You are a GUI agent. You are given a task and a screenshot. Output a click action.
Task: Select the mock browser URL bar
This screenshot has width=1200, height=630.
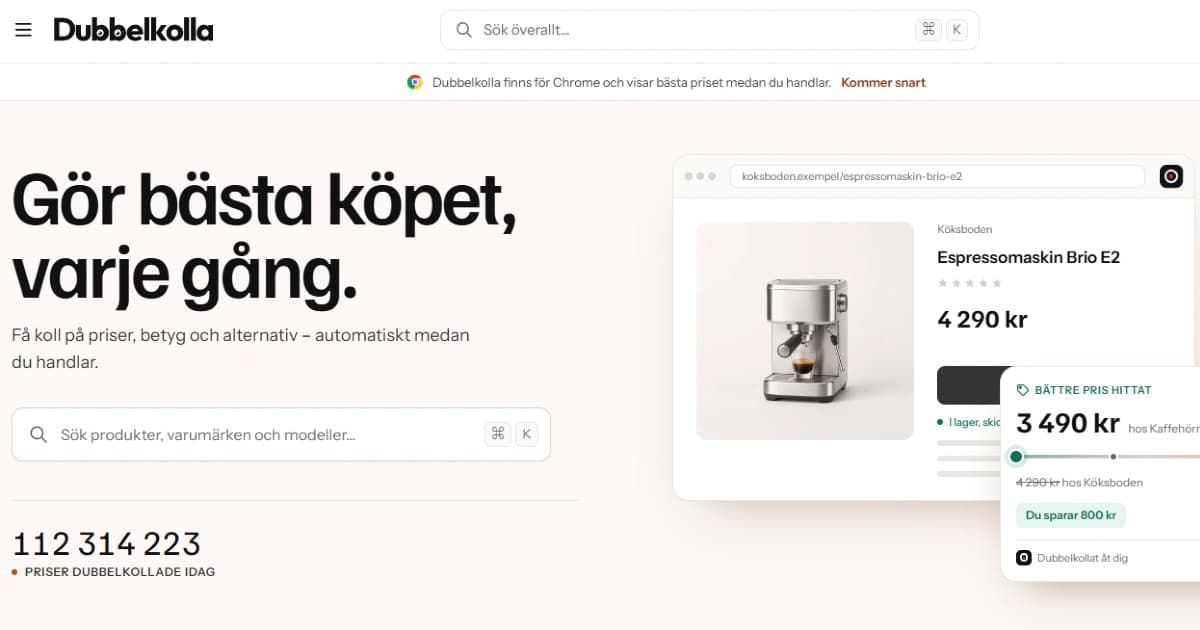point(937,177)
